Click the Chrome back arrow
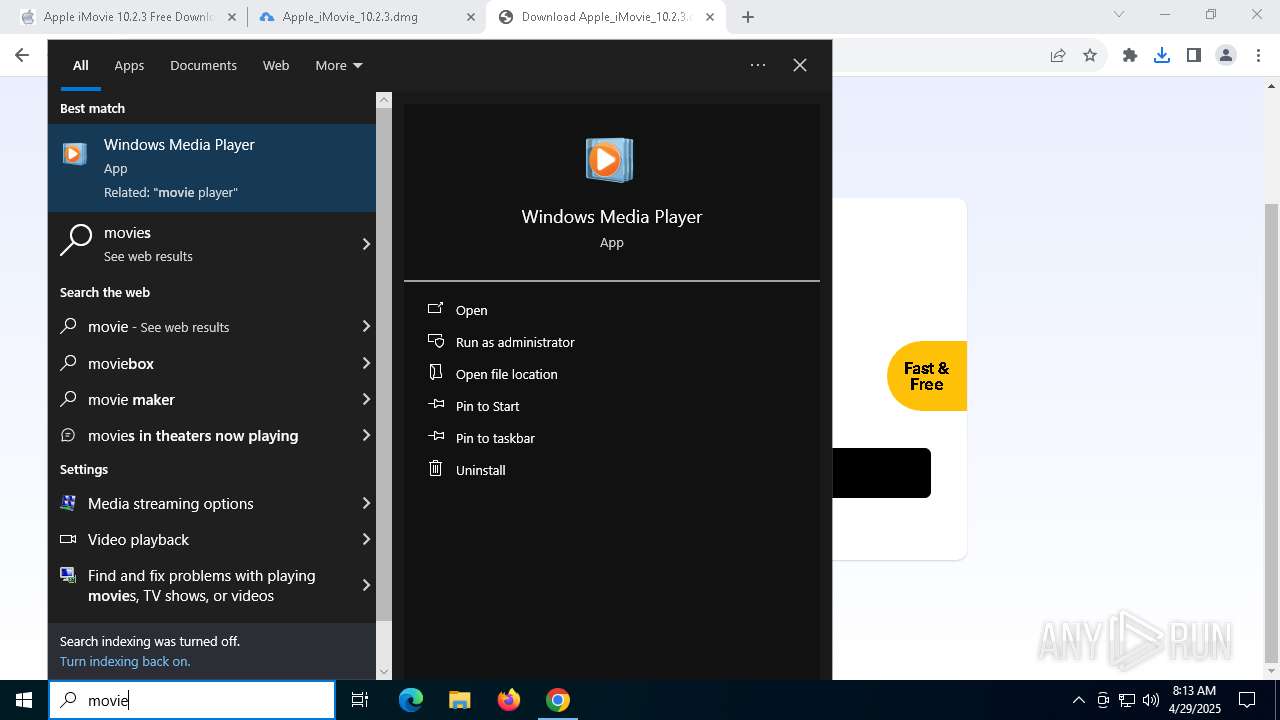The width and height of the screenshot is (1280, 720). coord(22,56)
